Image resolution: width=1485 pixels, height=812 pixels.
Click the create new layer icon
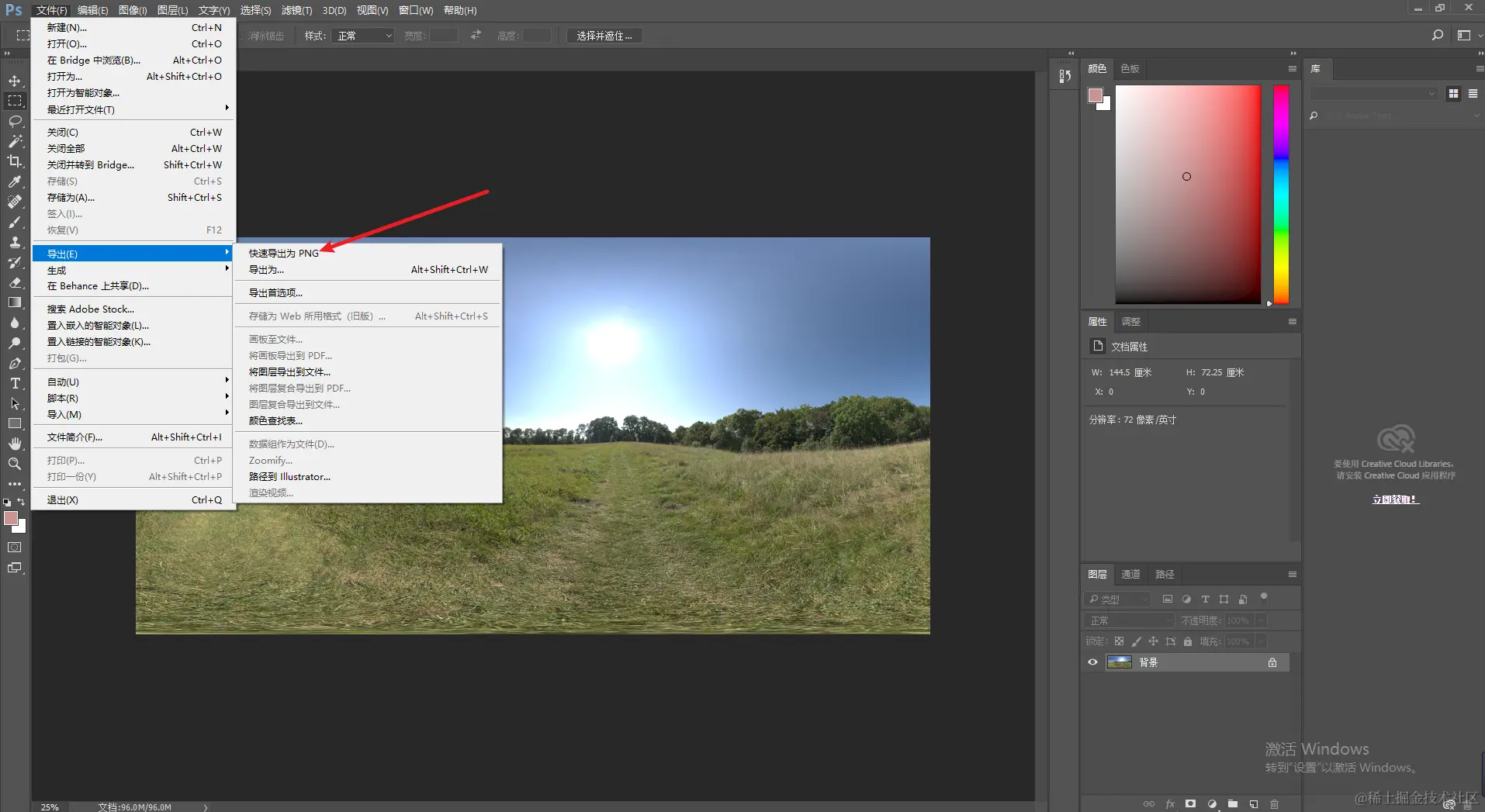pyautogui.click(x=1253, y=803)
